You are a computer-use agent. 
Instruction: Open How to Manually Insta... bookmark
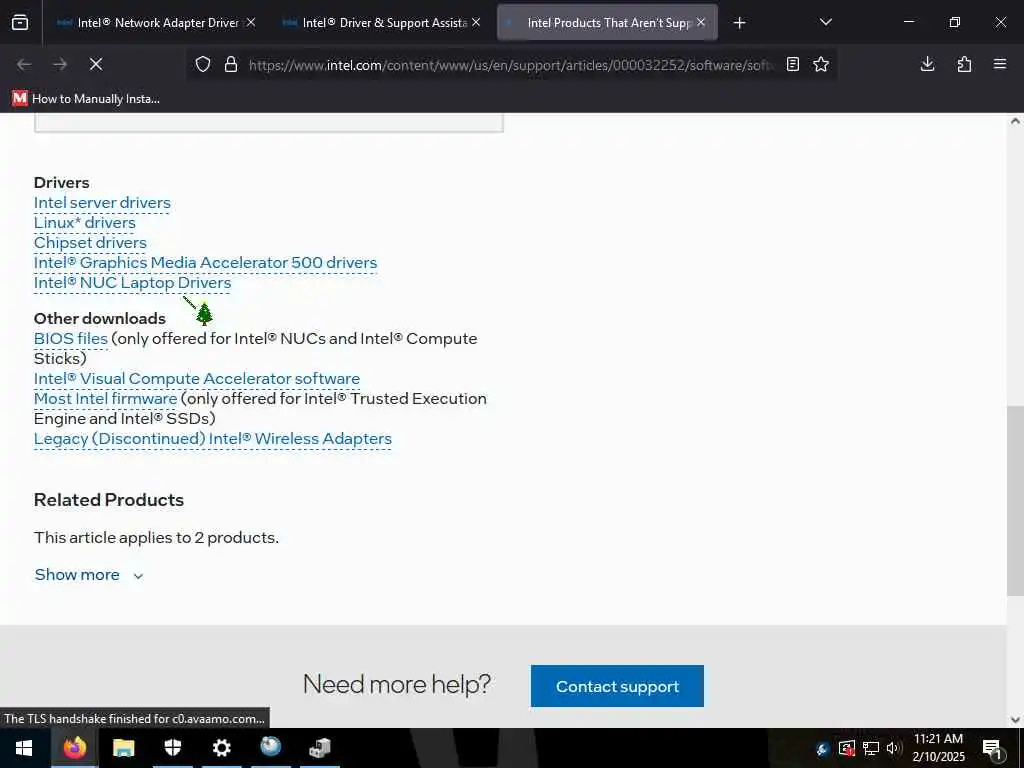tap(86, 99)
